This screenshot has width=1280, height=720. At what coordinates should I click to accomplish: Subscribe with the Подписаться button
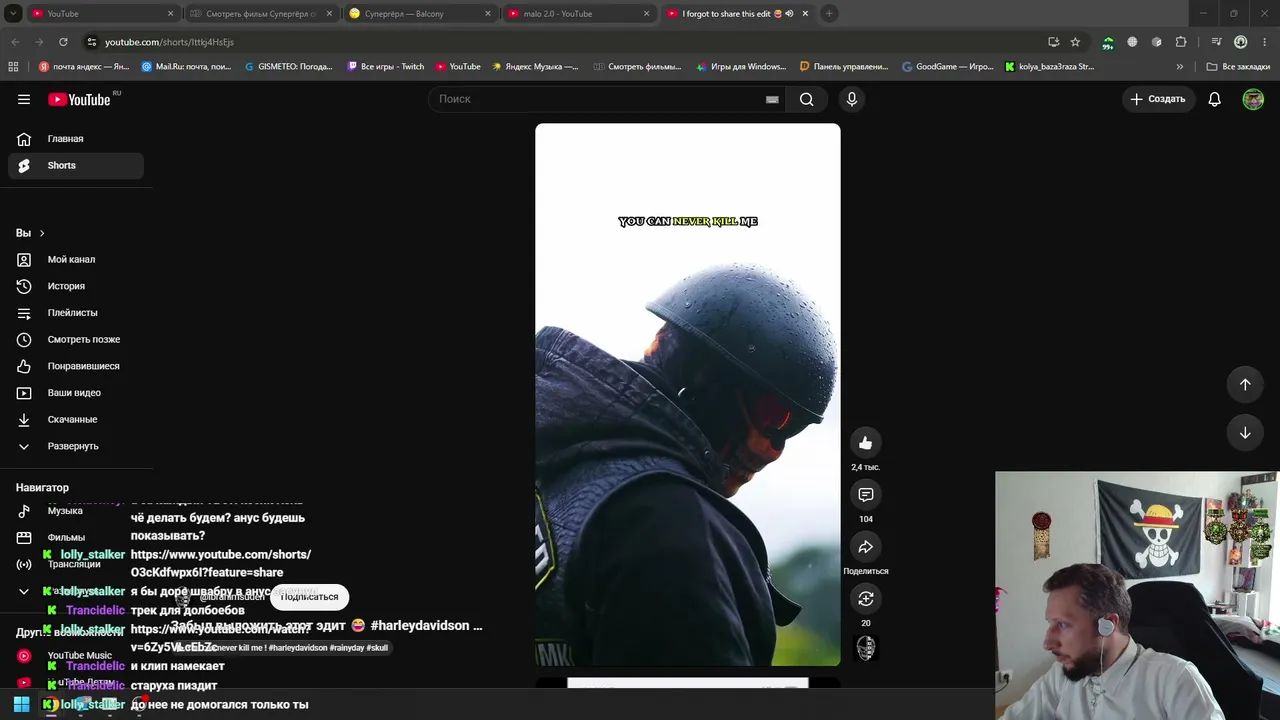pos(309,597)
